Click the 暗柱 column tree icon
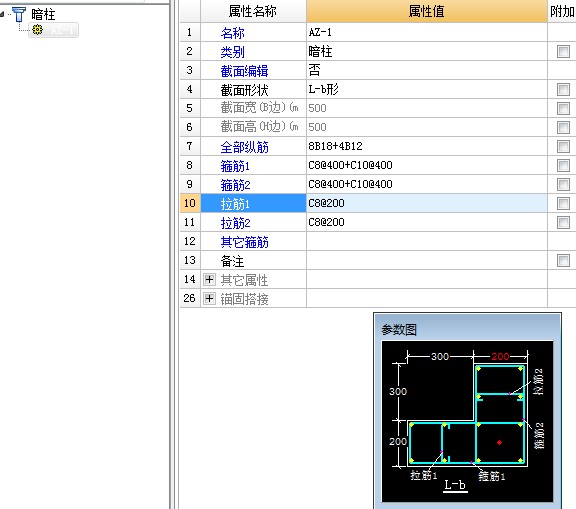 pyautogui.click(x=19, y=14)
